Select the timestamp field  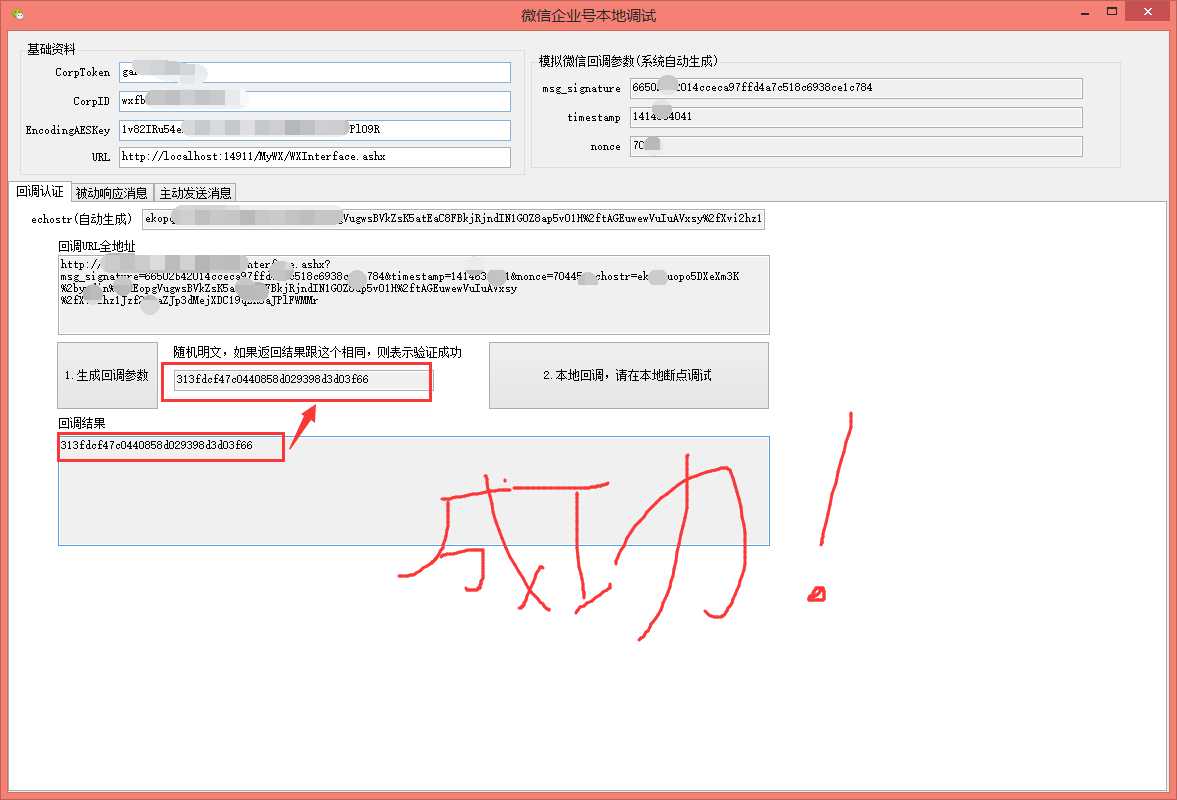pos(856,117)
